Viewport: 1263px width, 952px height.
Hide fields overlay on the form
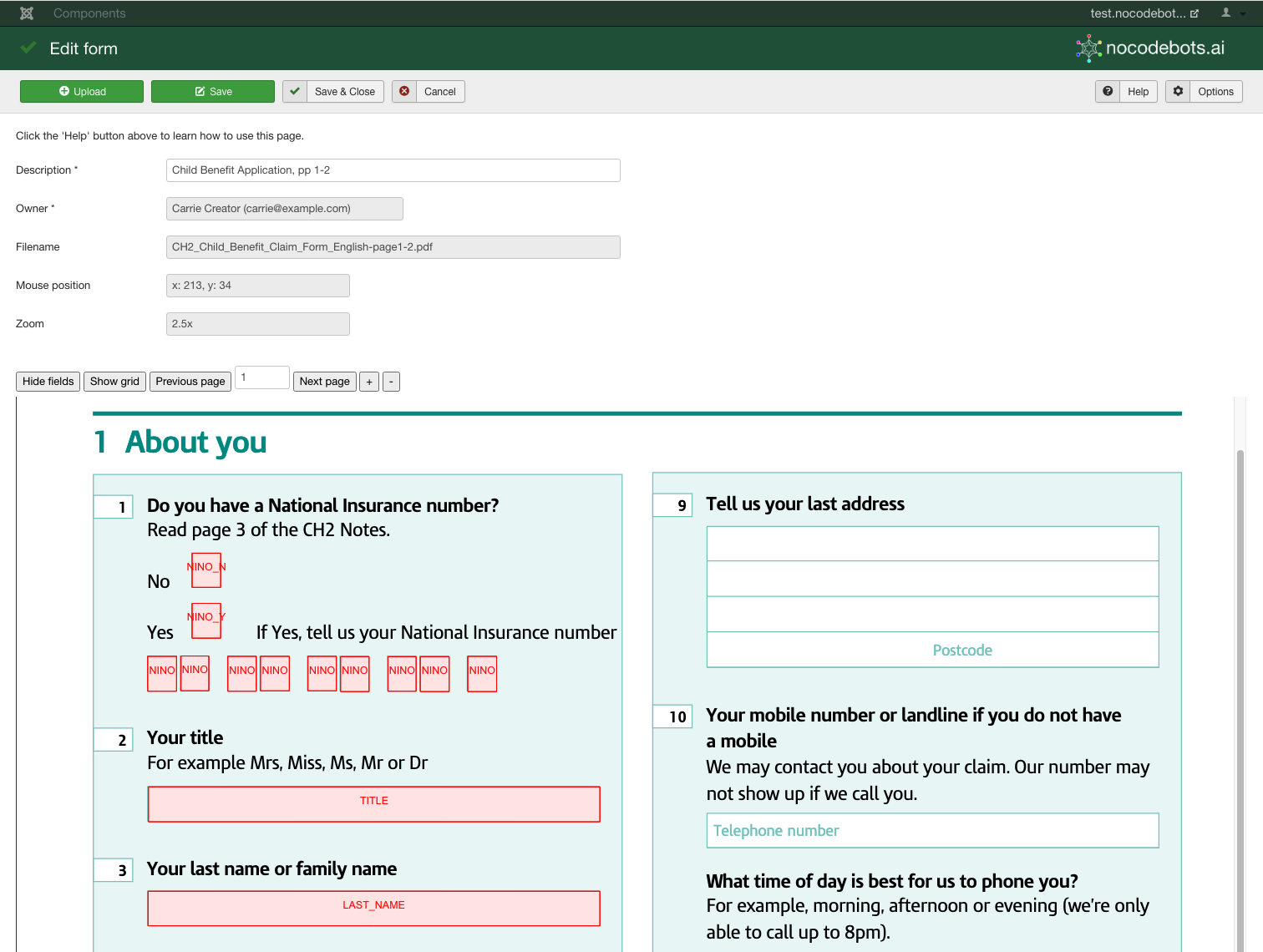coord(48,382)
